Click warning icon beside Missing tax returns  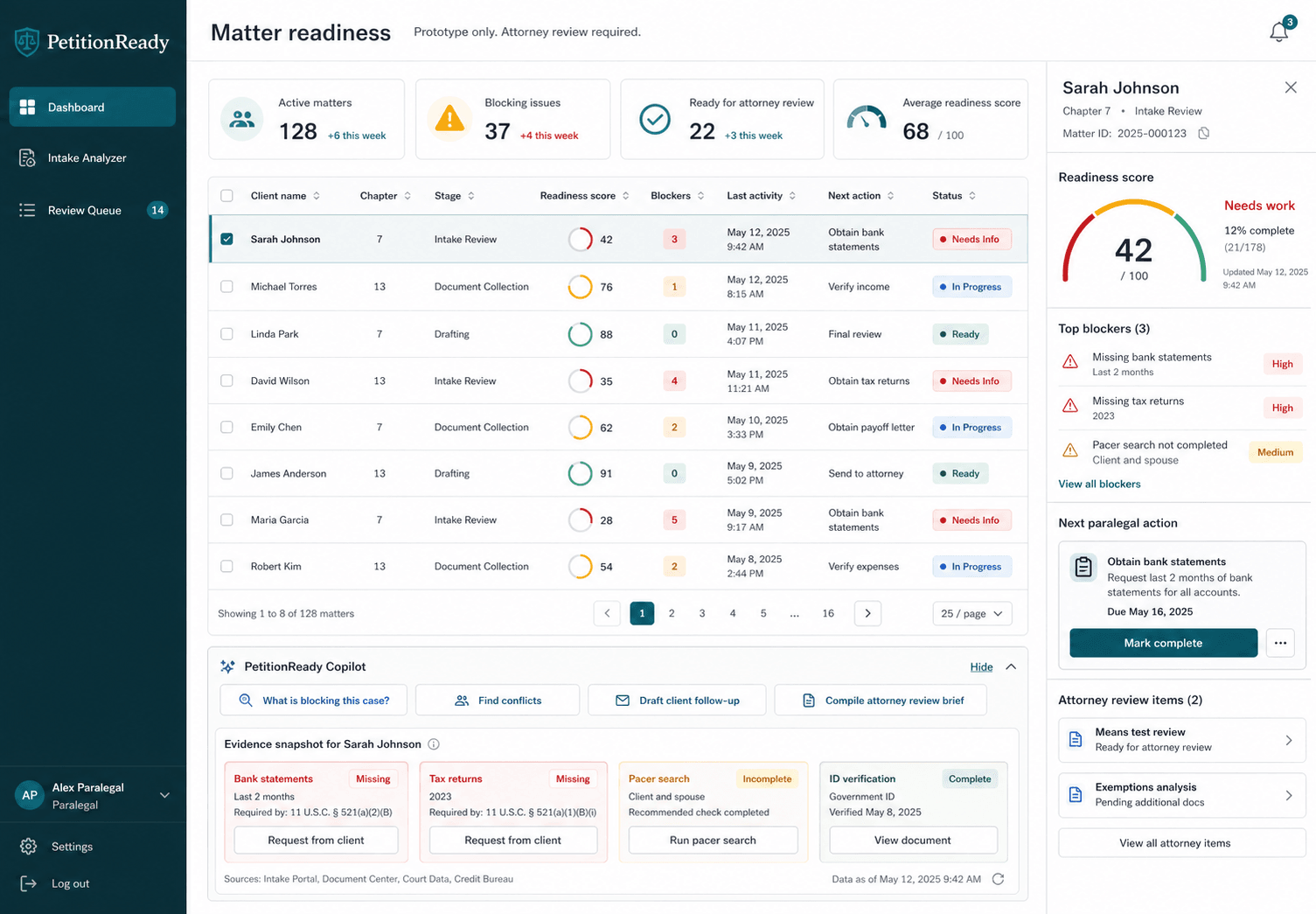click(x=1070, y=406)
